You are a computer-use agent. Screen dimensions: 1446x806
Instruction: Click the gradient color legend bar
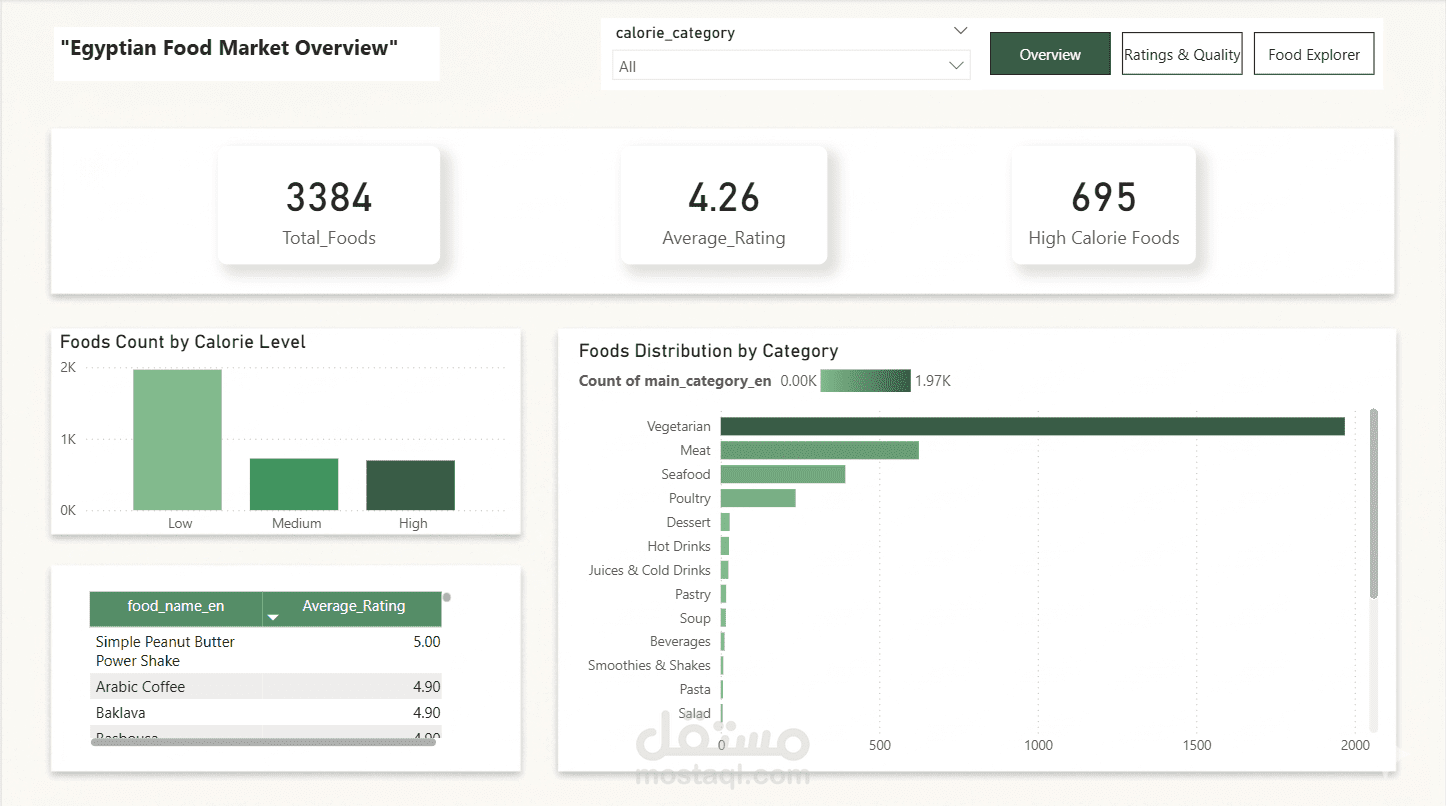click(x=865, y=381)
